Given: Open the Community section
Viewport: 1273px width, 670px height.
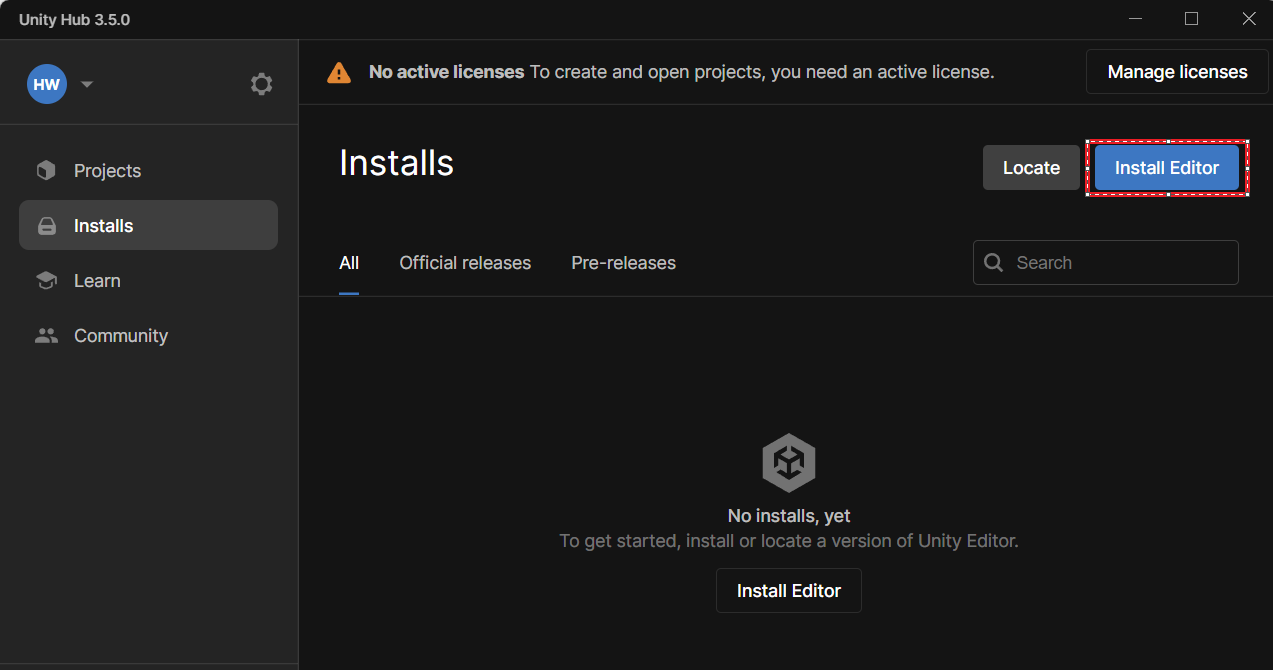Looking at the screenshot, I should pyautogui.click(x=148, y=336).
